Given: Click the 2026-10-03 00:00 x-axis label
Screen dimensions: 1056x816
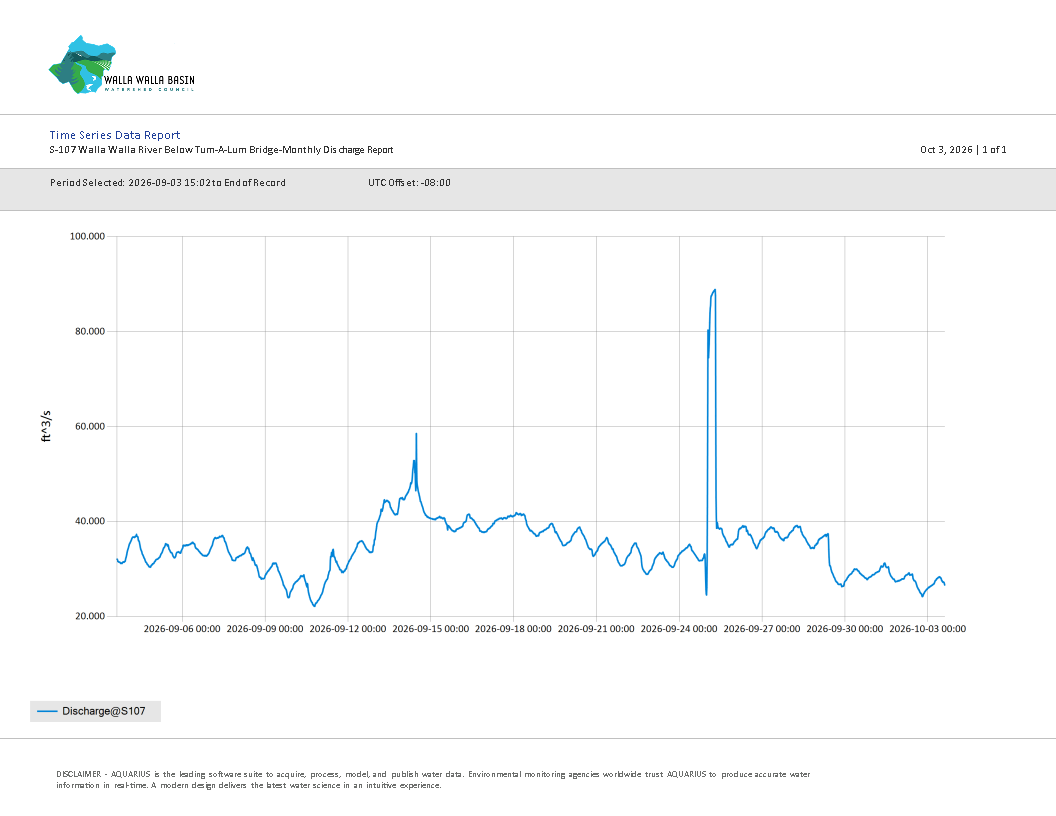Looking at the screenshot, I should click(x=927, y=629).
